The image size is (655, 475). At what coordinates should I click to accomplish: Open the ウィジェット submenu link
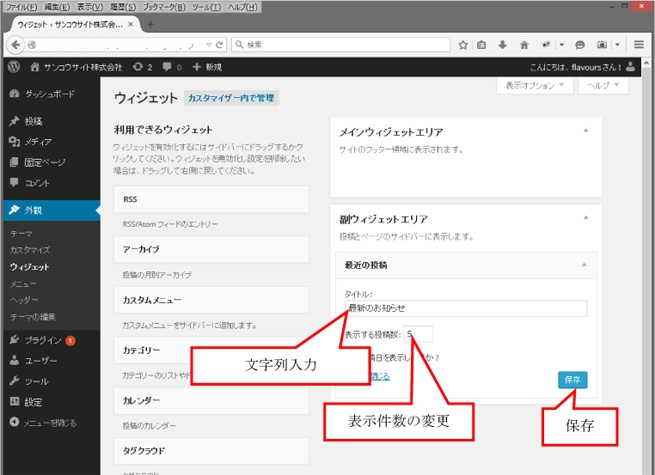30,267
